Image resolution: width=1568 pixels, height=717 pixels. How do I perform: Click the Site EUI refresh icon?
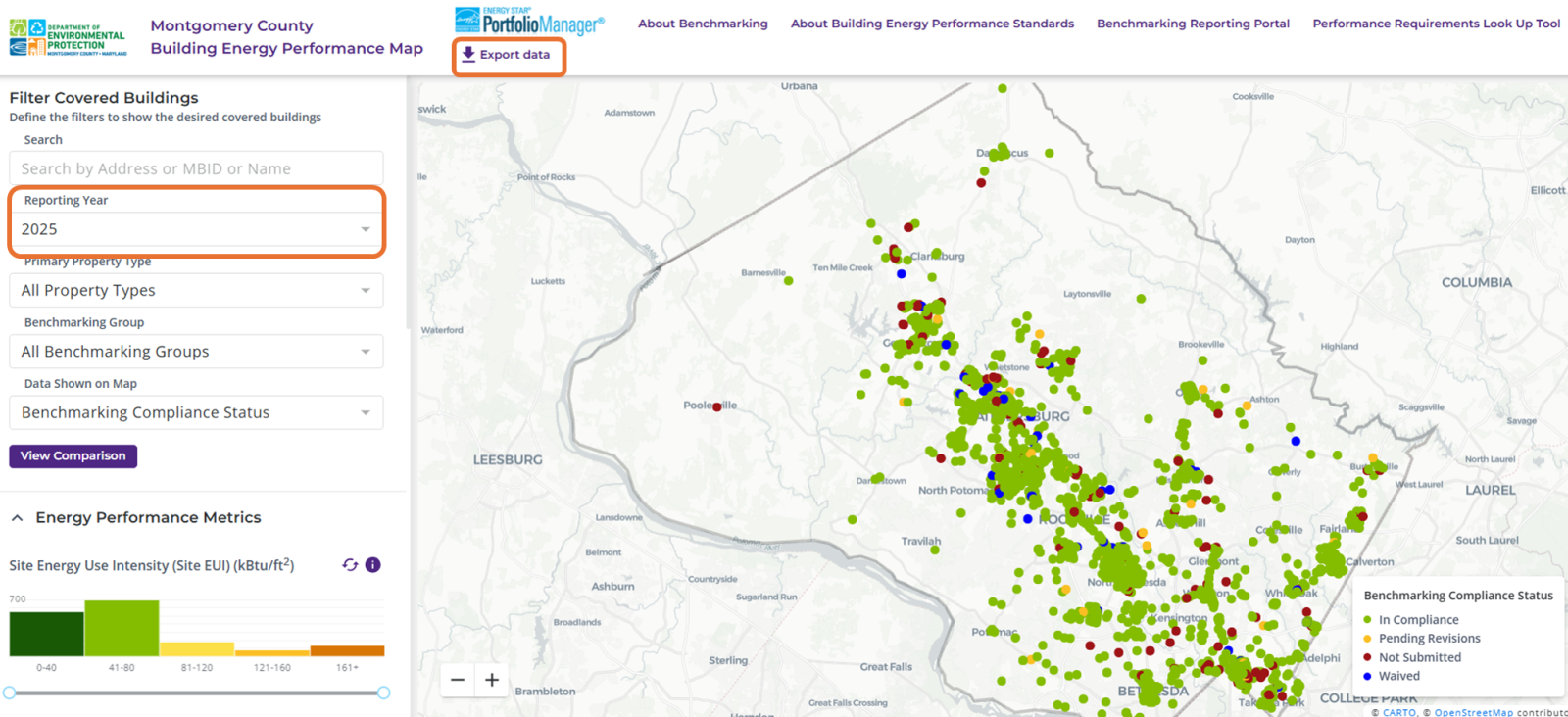350,565
